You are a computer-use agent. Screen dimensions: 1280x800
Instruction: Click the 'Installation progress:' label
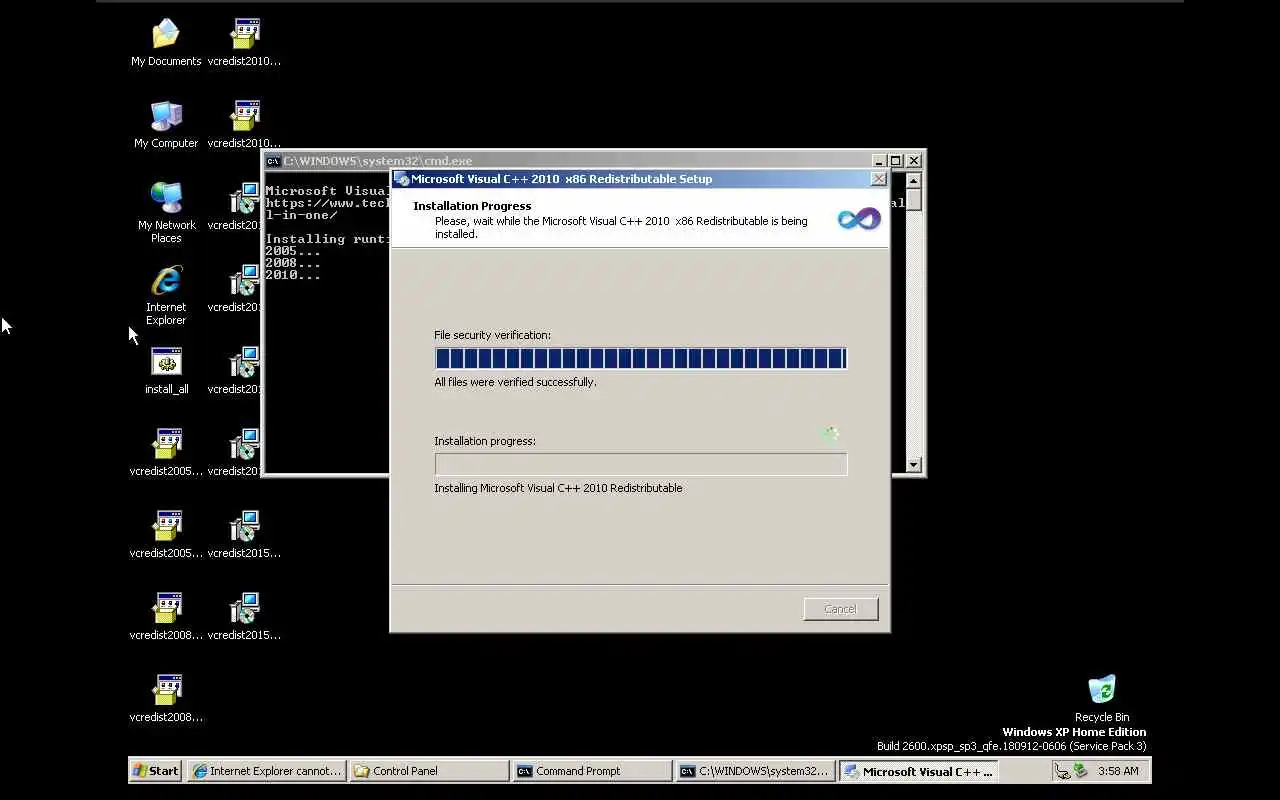(485, 441)
